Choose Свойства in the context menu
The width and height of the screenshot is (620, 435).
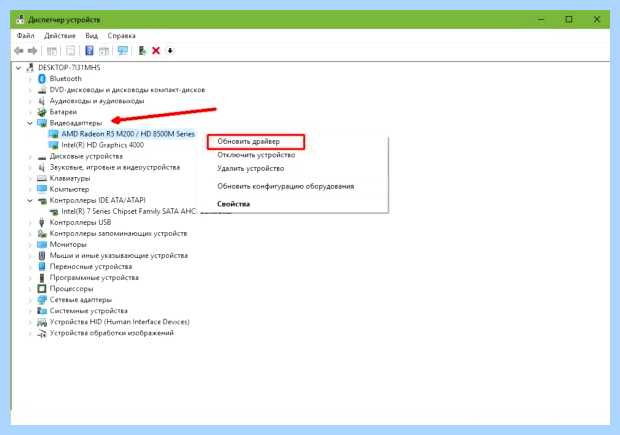(233, 204)
